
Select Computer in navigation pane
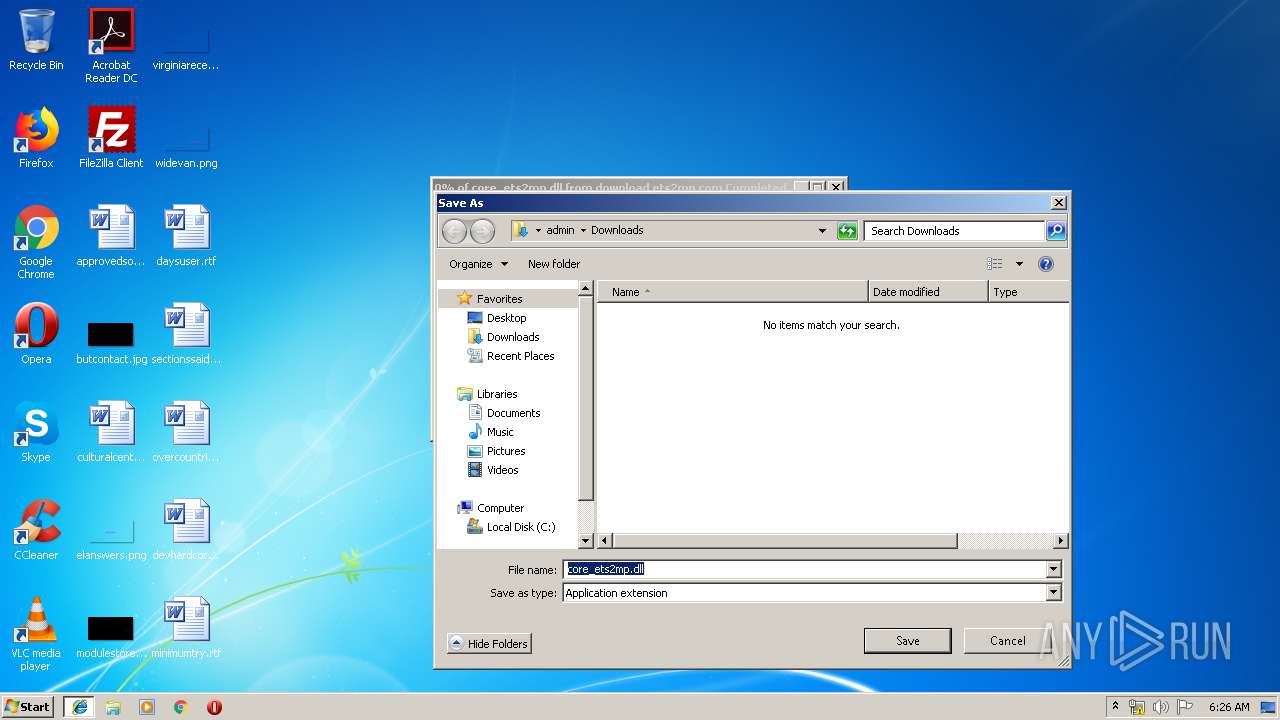click(500, 508)
